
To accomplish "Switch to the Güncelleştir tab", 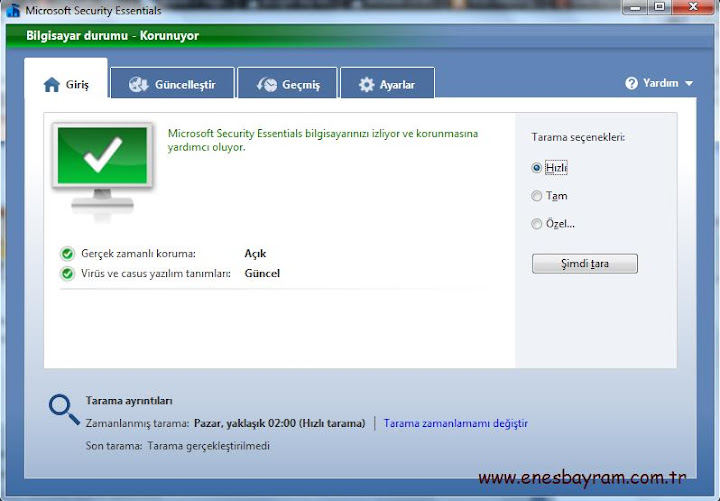I will pyautogui.click(x=173, y=83).
